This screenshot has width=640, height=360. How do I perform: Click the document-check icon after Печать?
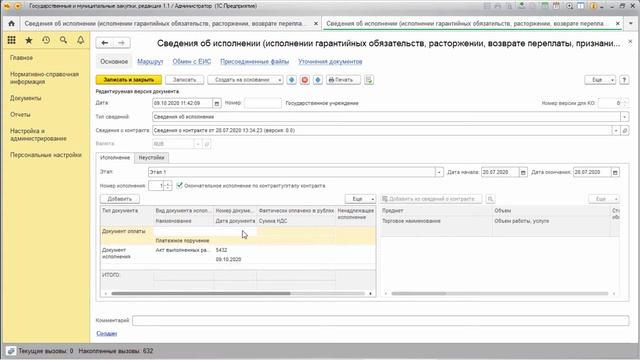click(x=369, y=80)
